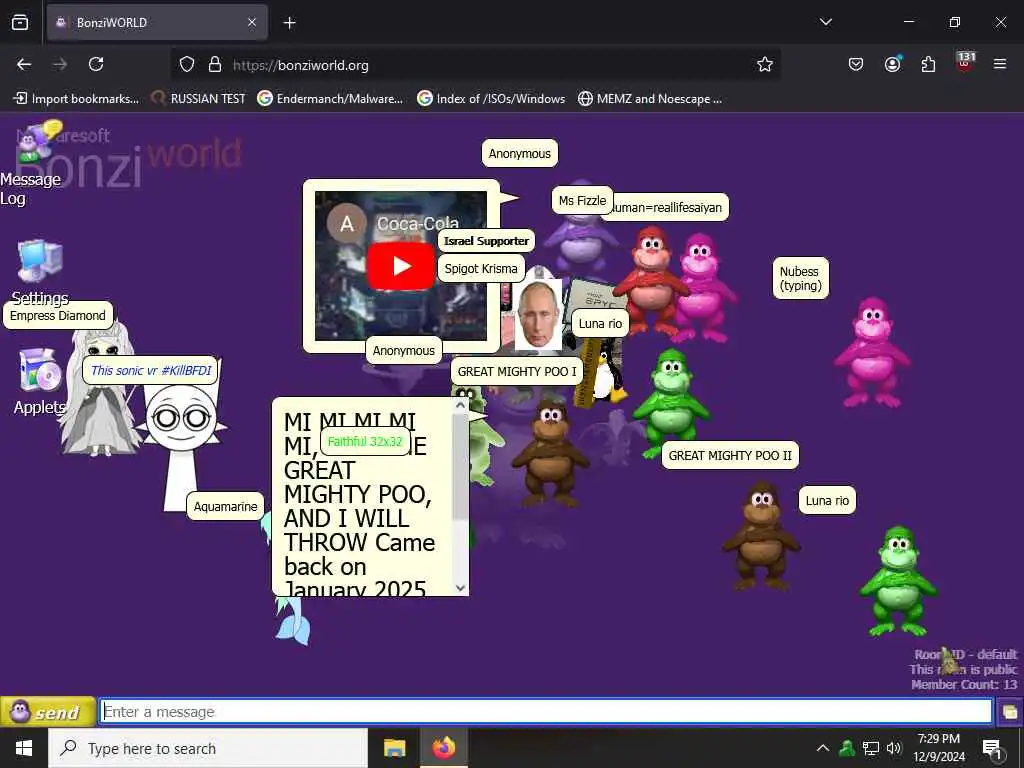Click the taskbar search box

[x=208, y=748]
